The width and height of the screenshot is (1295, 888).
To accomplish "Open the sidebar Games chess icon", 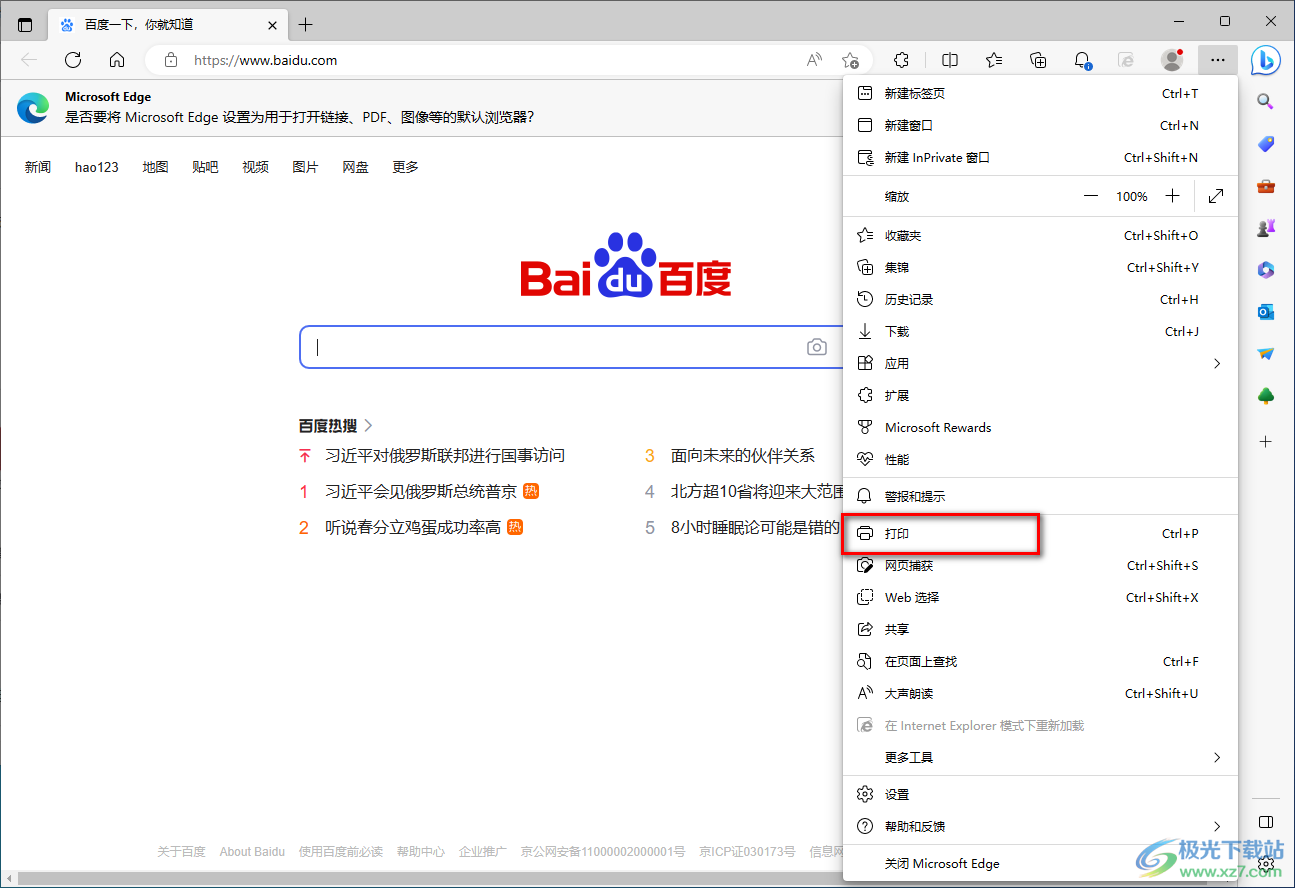I will 1265,228.
